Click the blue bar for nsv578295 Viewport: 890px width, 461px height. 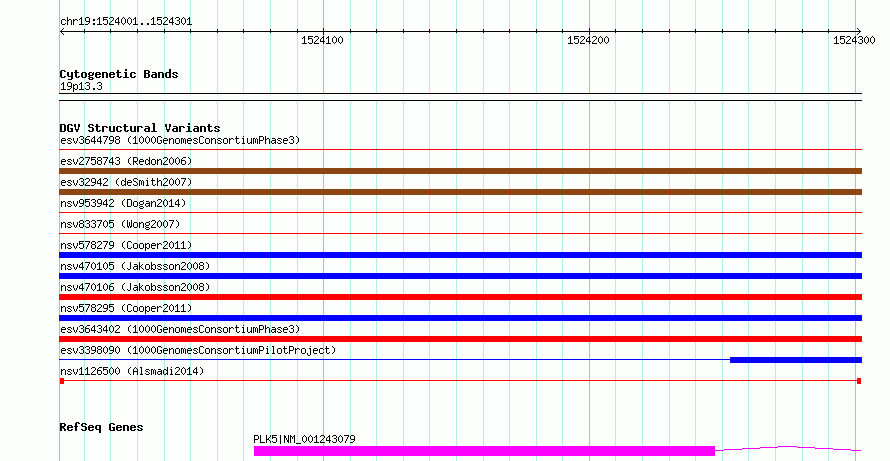(x=460, y=318)
